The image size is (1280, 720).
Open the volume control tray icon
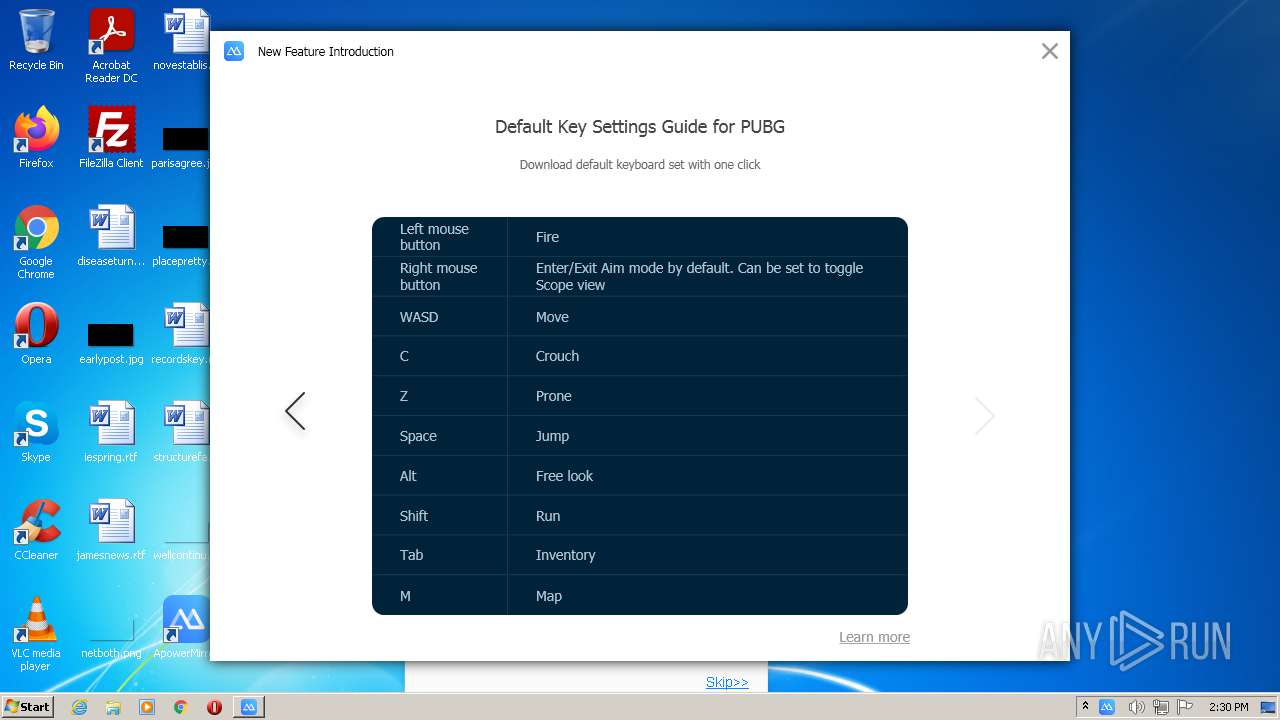[x=1135, y=707]
